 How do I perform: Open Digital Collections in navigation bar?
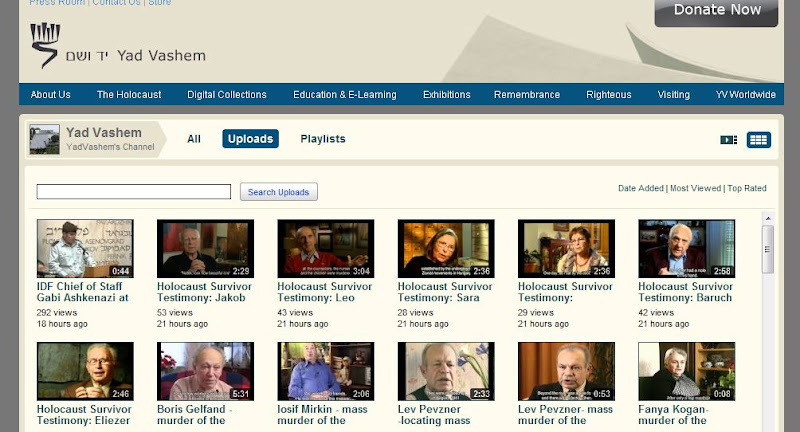coord(227,95)
